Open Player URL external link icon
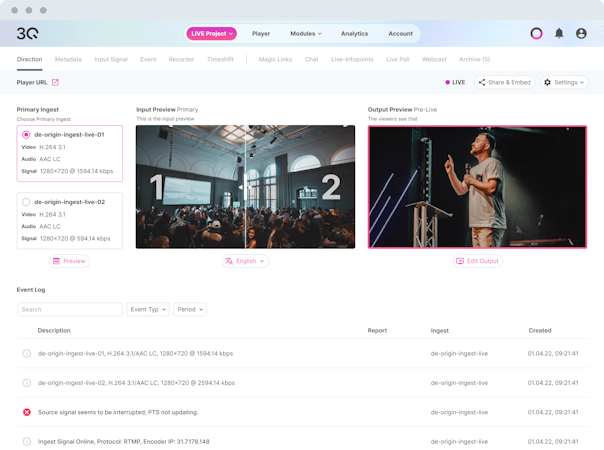Screen dimensions: 604x450 55,82
